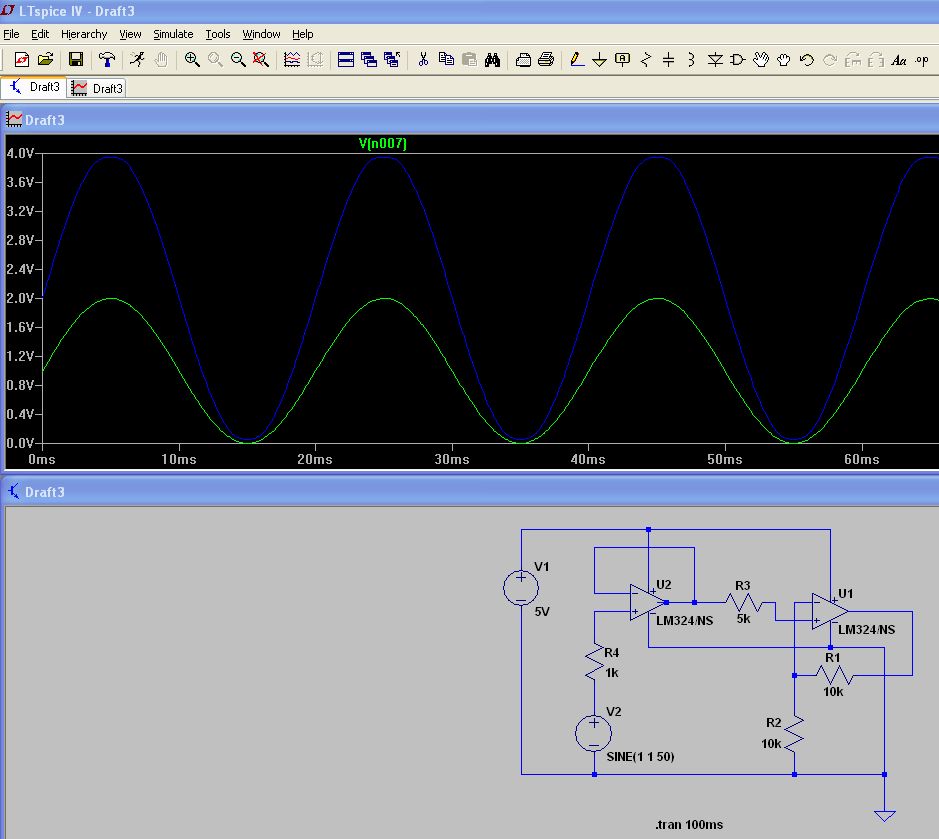Click the Save floppy disk icon

(76, 60)
